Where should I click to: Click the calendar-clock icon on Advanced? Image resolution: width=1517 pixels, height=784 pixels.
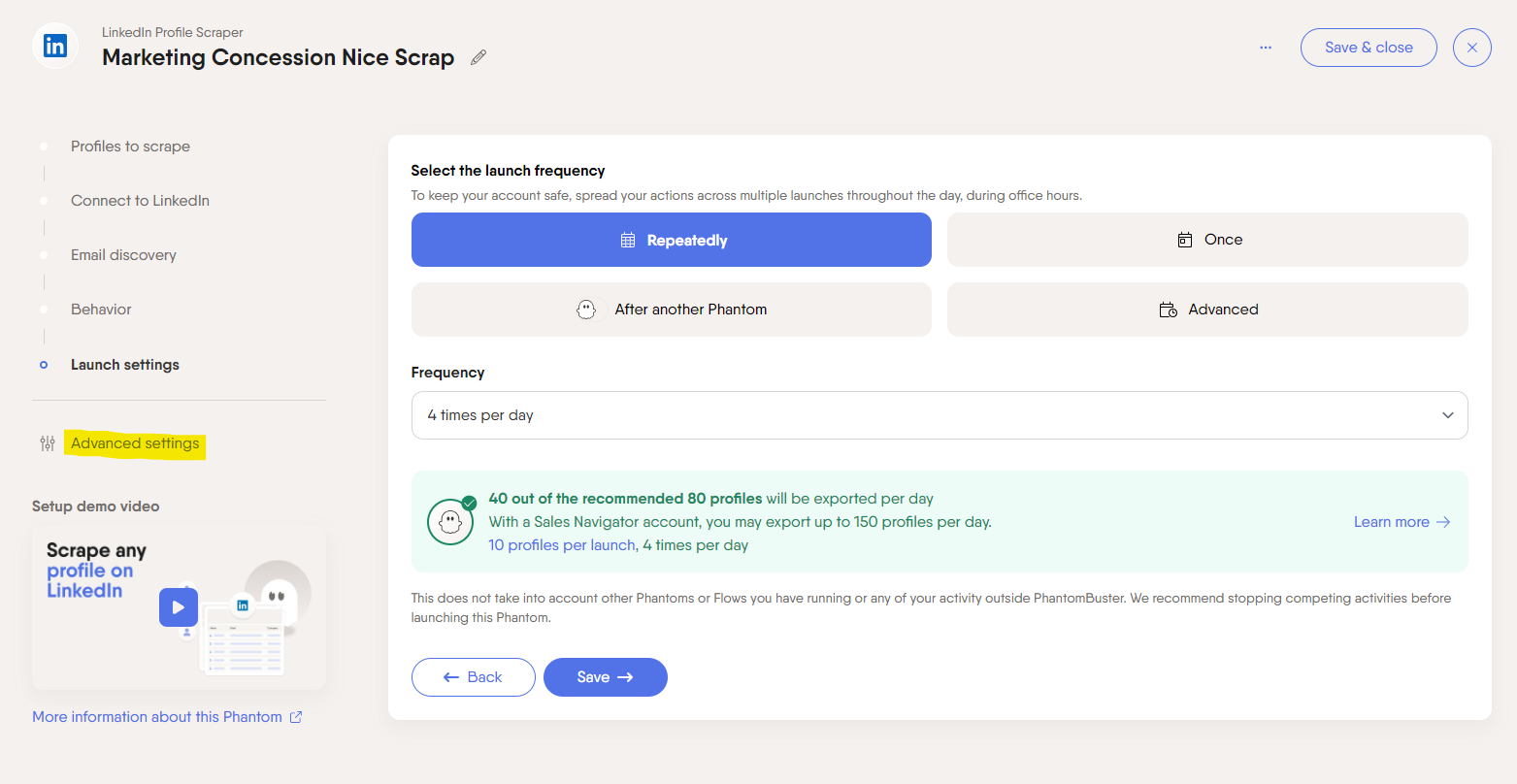1169,310
